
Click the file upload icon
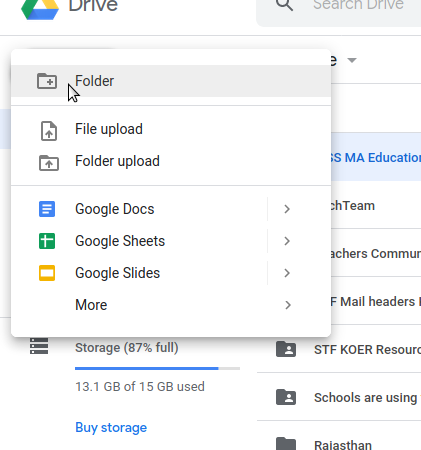click(x=49, y=131)
